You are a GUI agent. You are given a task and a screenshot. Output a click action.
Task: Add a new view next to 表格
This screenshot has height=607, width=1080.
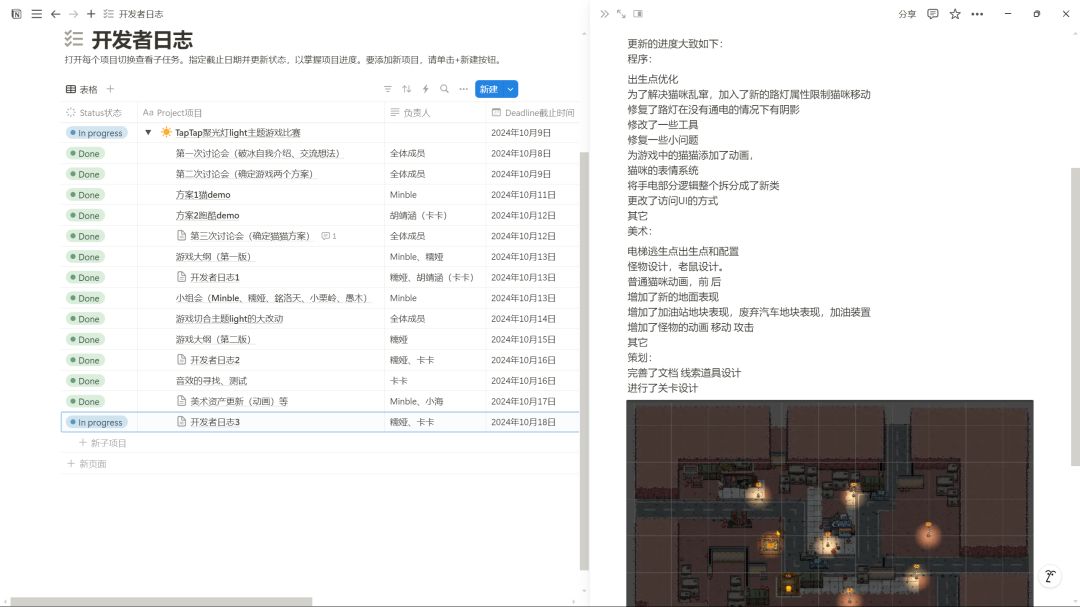point(110,89)
